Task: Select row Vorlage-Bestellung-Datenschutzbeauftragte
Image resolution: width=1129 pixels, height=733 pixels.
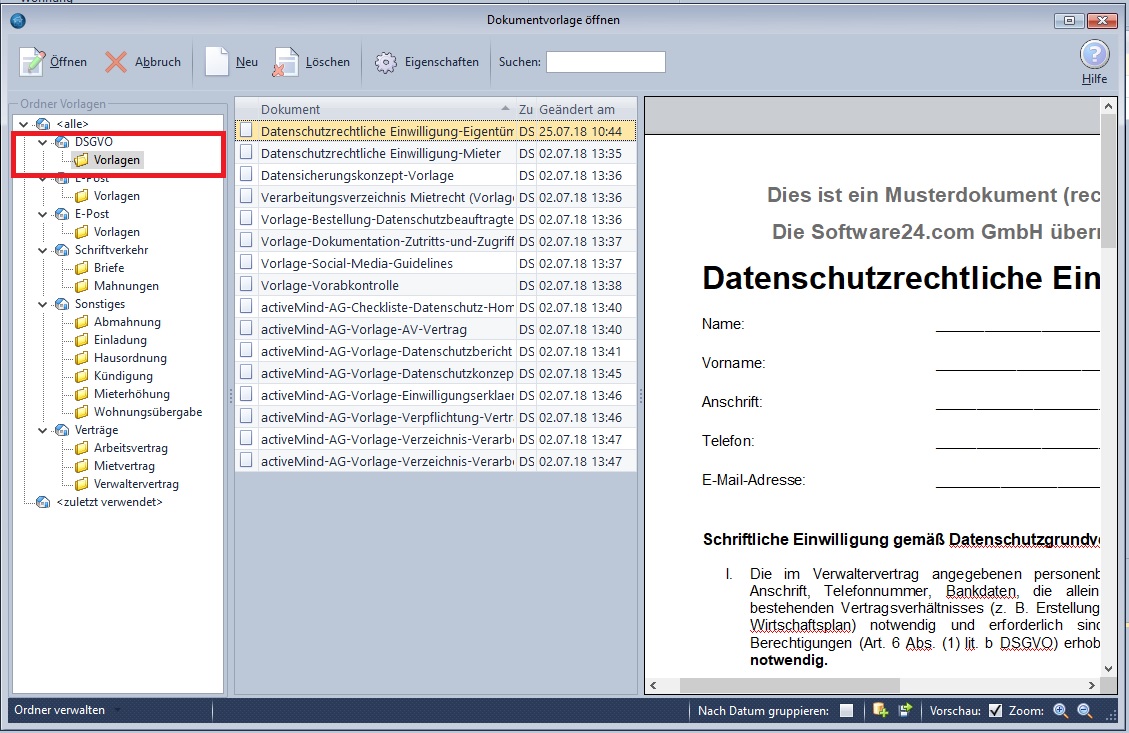Action: [x=436, y=219]
